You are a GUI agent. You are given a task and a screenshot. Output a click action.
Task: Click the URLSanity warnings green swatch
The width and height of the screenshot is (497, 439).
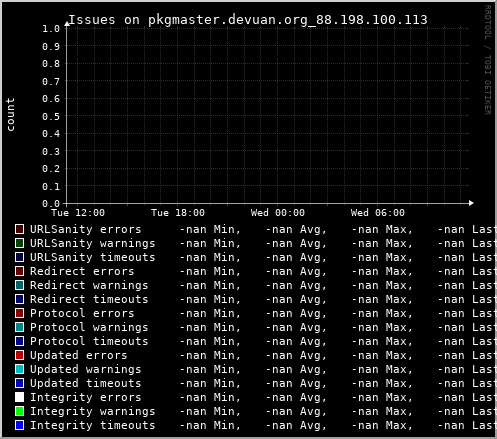click(20, 243)
